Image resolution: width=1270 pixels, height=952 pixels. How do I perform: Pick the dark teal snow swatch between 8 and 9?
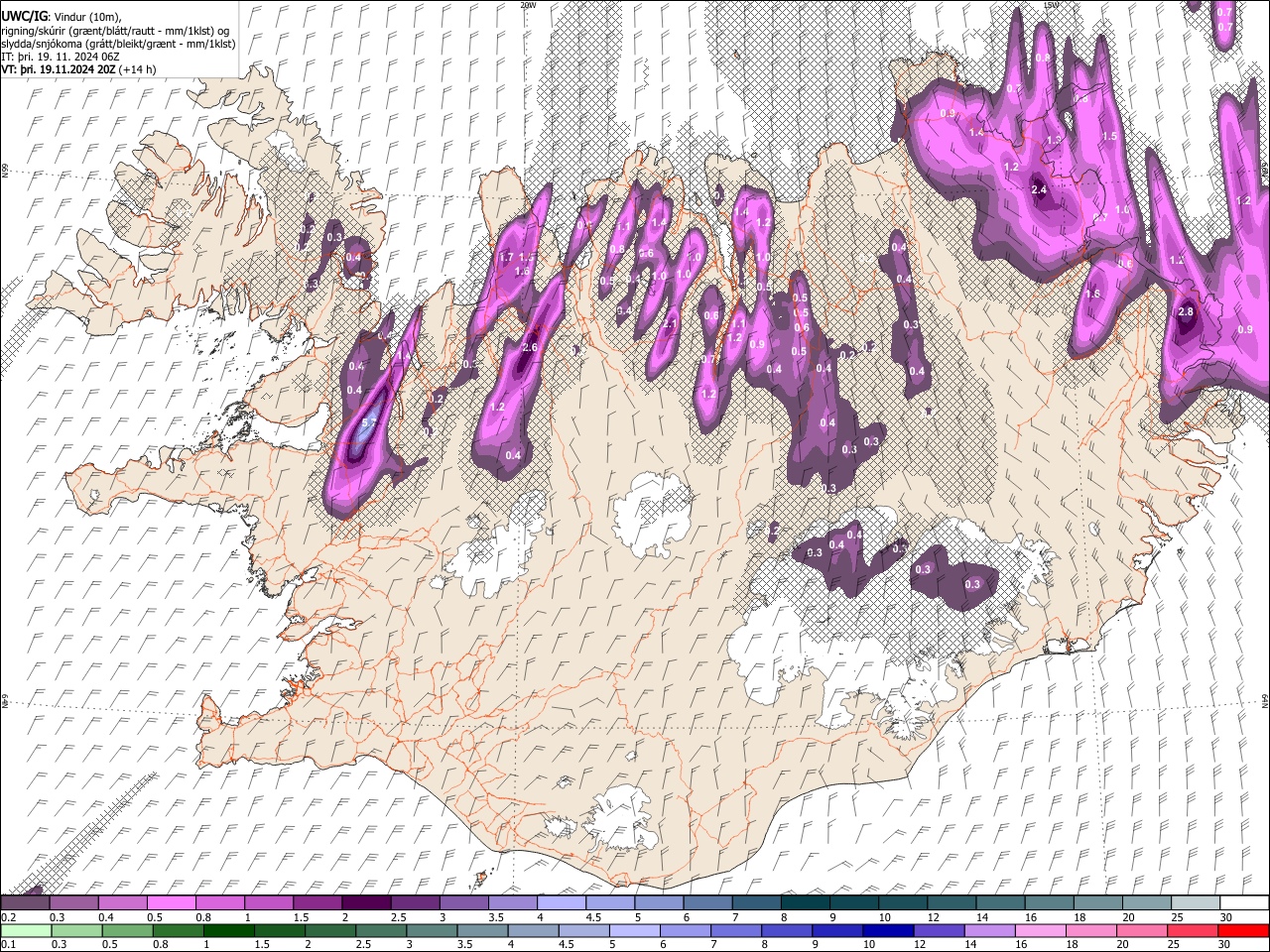coord(805,902)
